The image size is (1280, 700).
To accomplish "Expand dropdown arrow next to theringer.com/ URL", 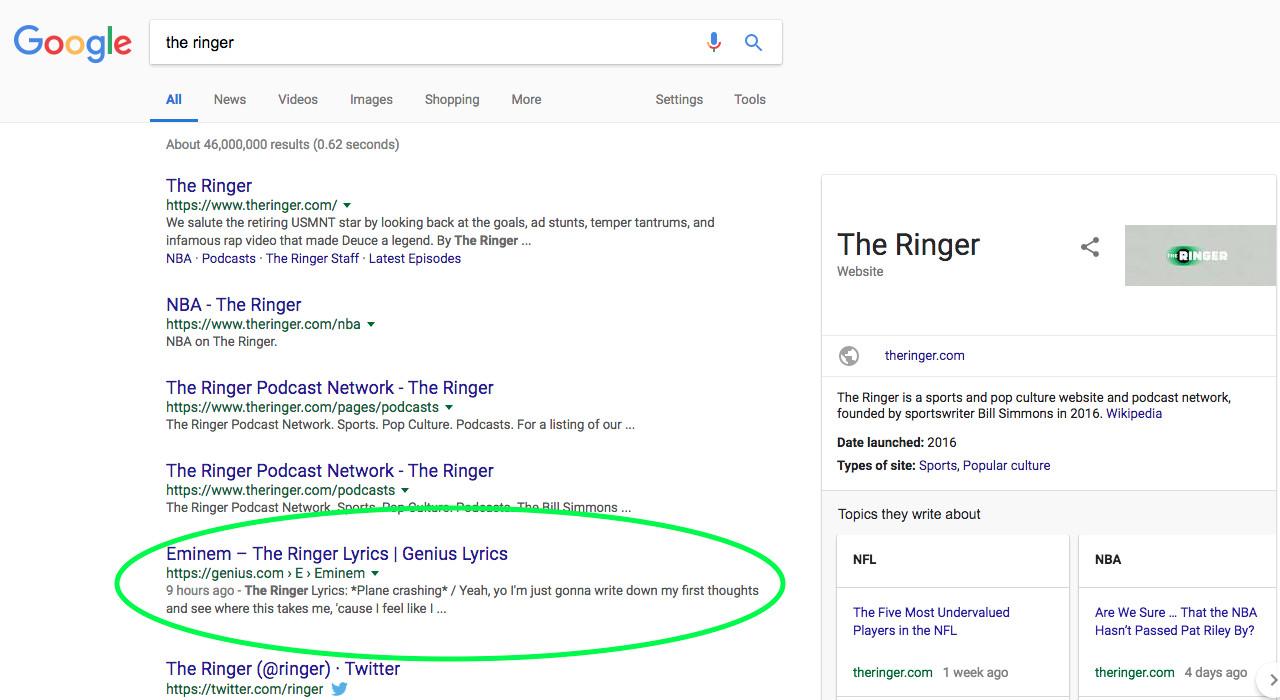I will (x=347, y=205).
